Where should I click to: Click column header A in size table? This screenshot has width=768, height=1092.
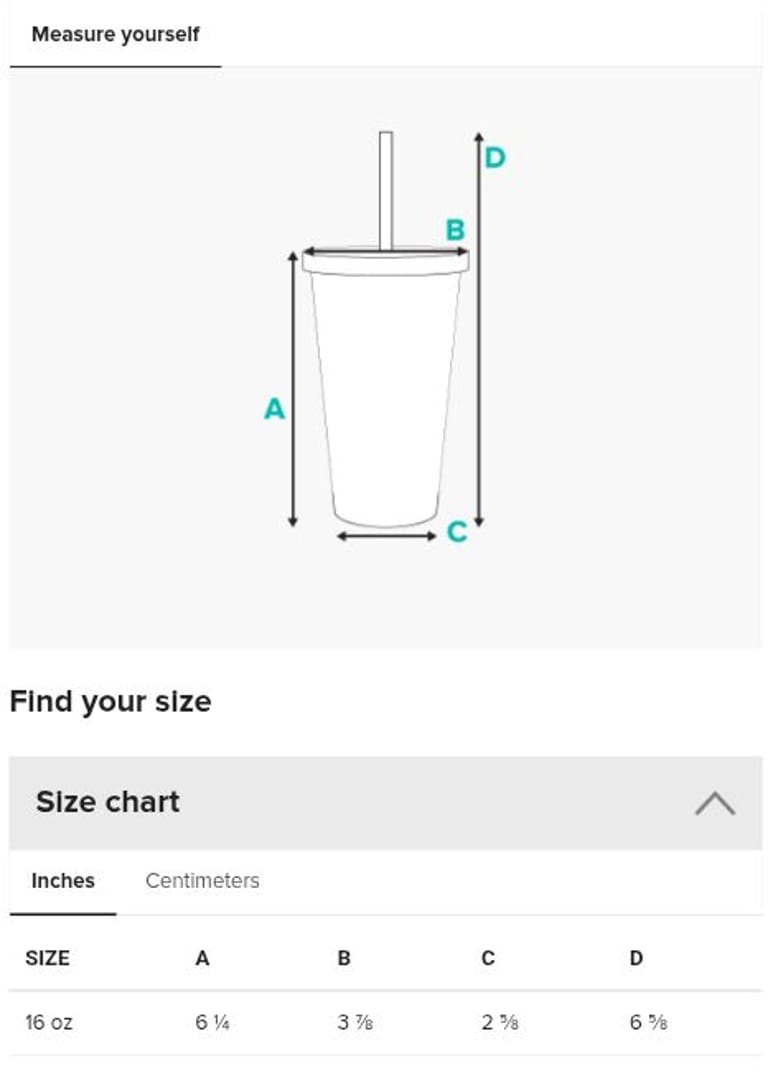(202, 958)
